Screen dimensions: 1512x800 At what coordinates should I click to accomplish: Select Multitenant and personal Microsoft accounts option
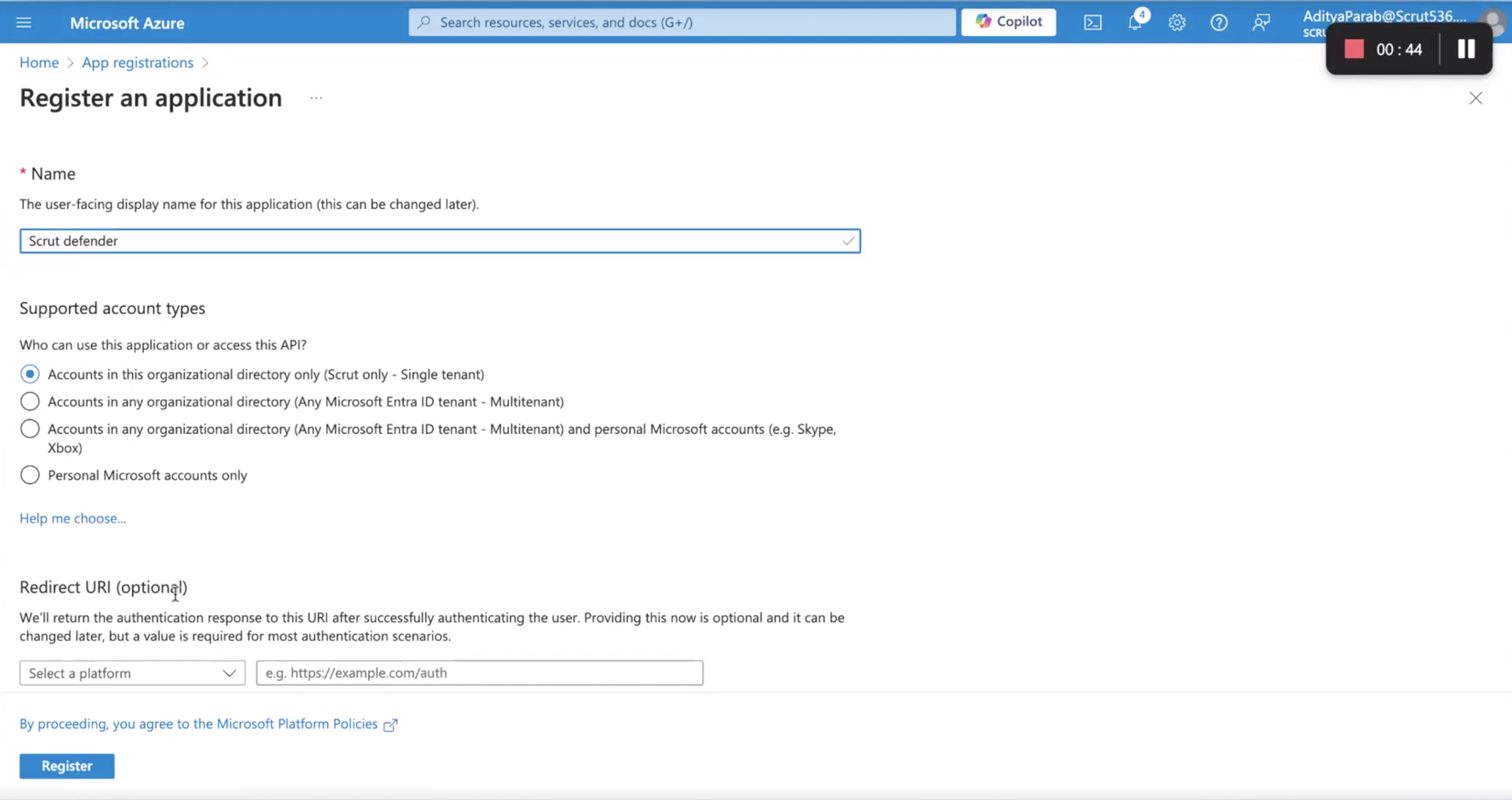pyautogui.click(x=30, y=428)
